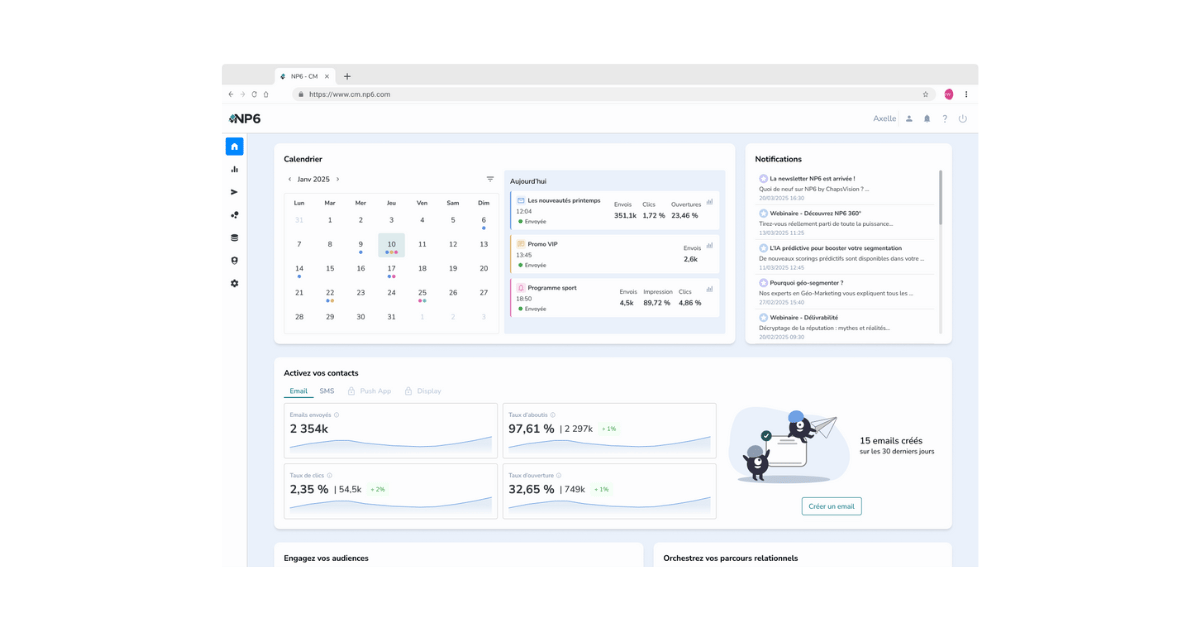Open the Programme sport campaign
The width and height of the screenshot is (1200, 630).
pyautogui.click(x=614, y=297)
